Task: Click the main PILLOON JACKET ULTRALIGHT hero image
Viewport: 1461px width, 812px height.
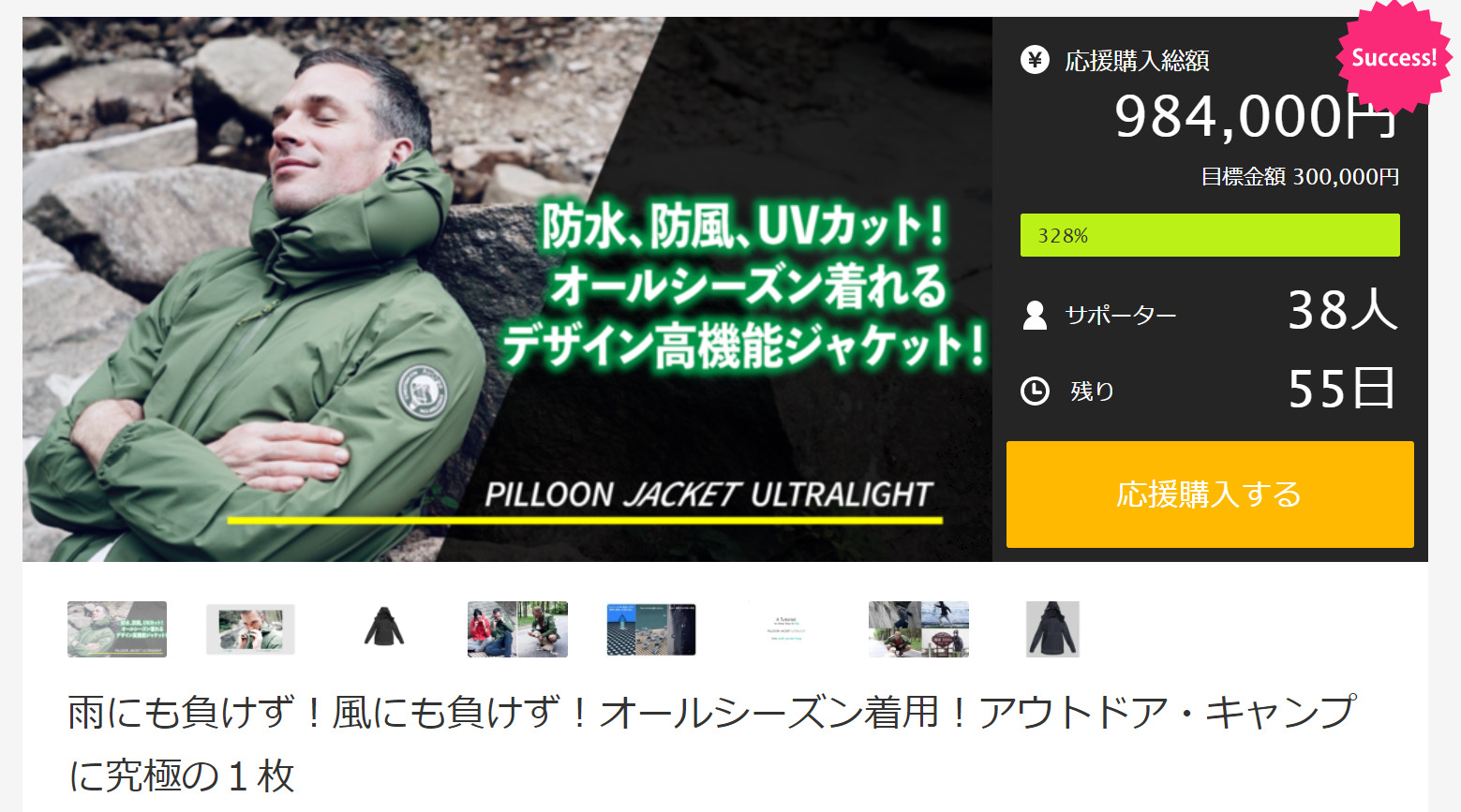Action: (x=507, y=289)
